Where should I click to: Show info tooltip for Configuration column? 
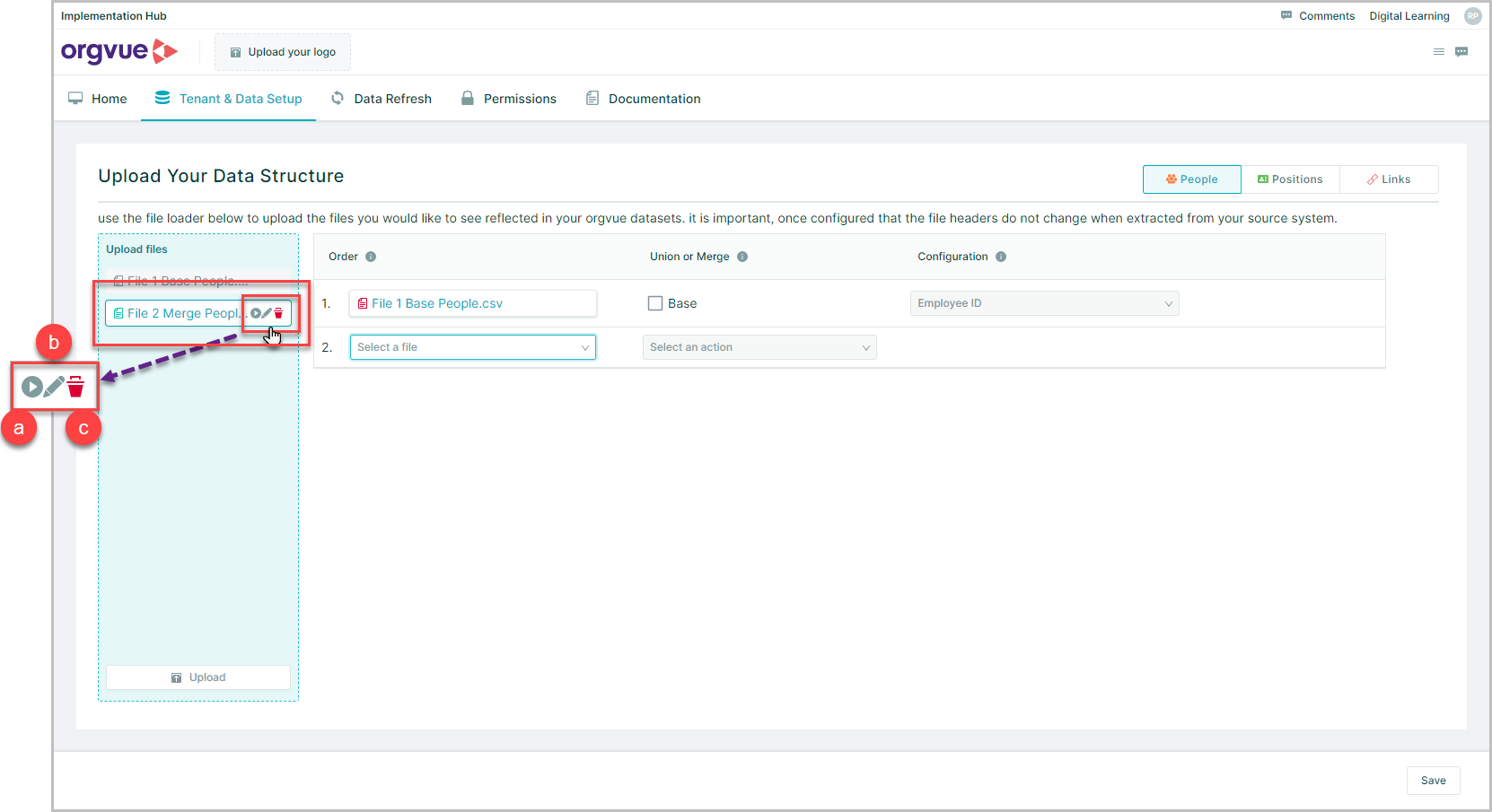click(1001, 257)
